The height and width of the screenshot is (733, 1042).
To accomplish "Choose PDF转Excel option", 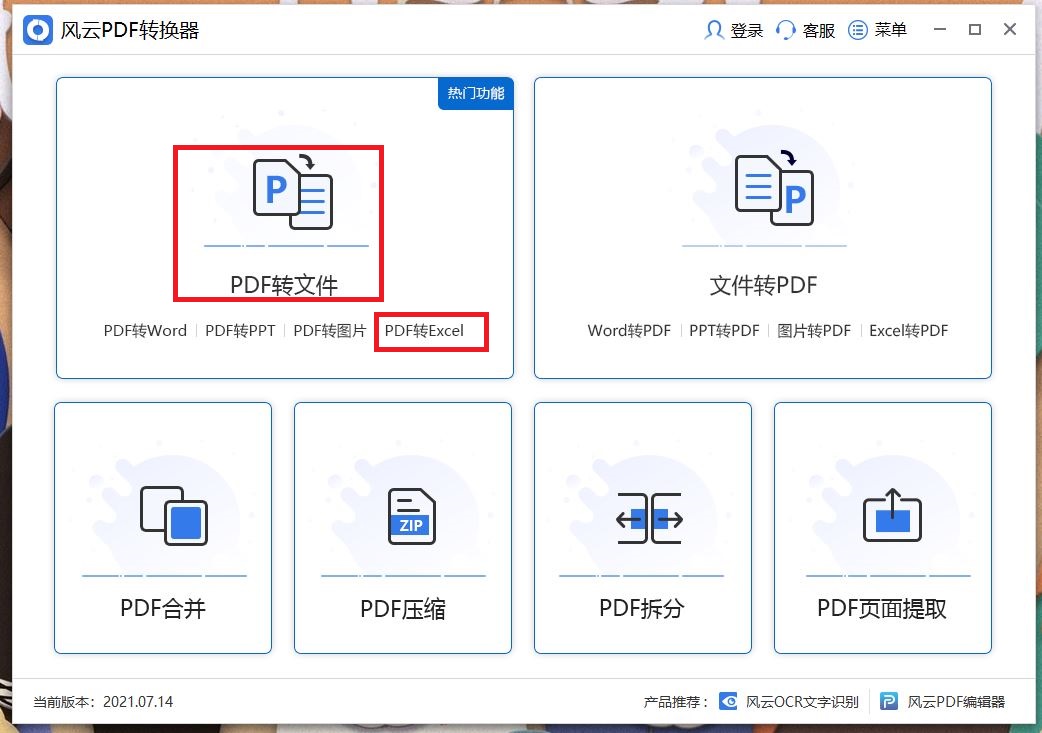I will (424, 330).
